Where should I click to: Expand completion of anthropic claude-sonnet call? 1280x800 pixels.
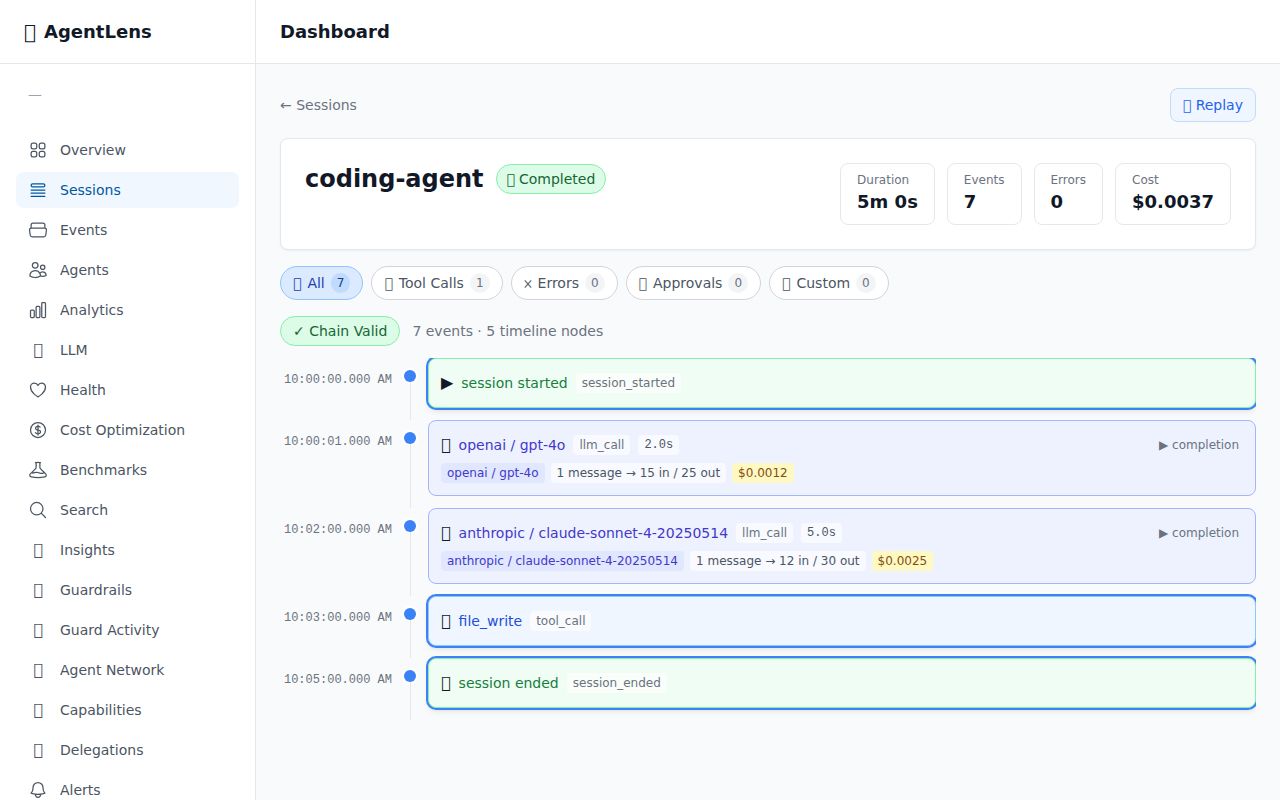[1198, 533]
